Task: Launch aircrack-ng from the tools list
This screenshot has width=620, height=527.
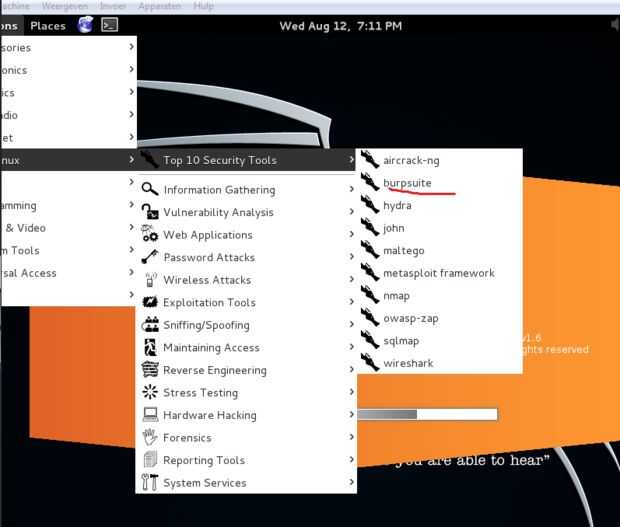Action: pyautogui.click(x=439, y=160)
